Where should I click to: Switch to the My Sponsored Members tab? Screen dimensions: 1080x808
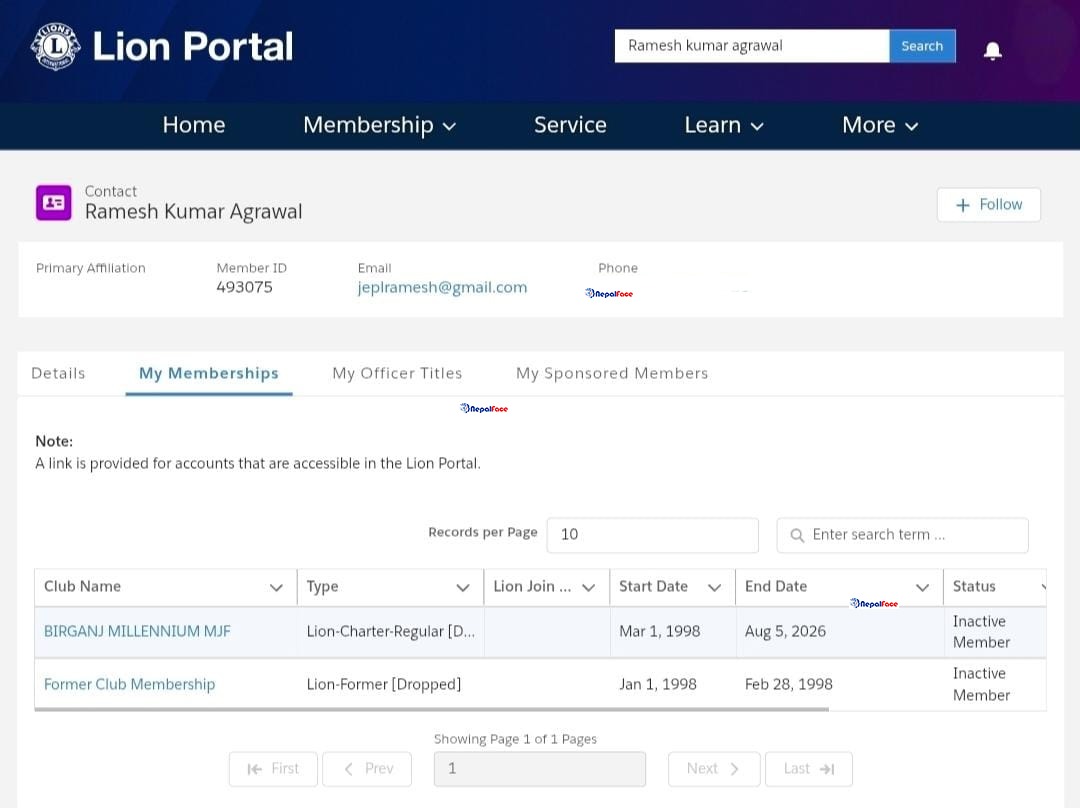(x=612, y=373)
